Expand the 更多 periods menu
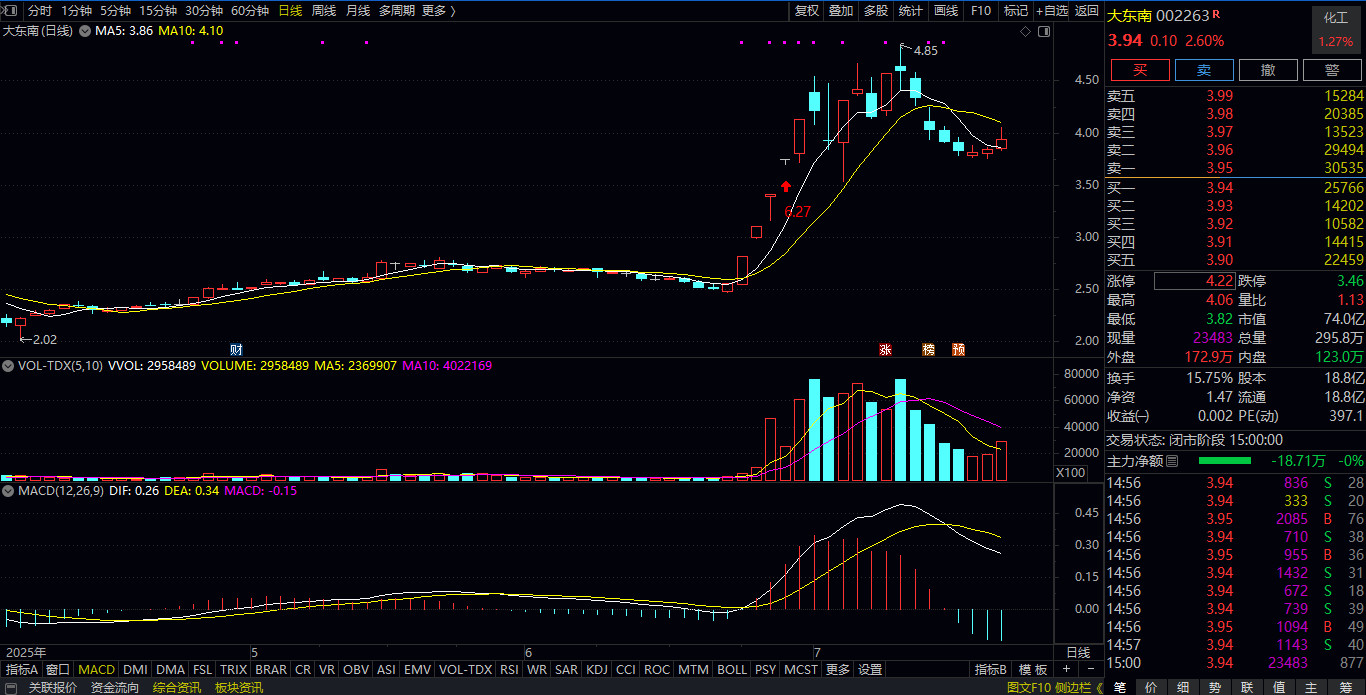The height and width of the screenshot is (695, 1366). click(438, 11)
